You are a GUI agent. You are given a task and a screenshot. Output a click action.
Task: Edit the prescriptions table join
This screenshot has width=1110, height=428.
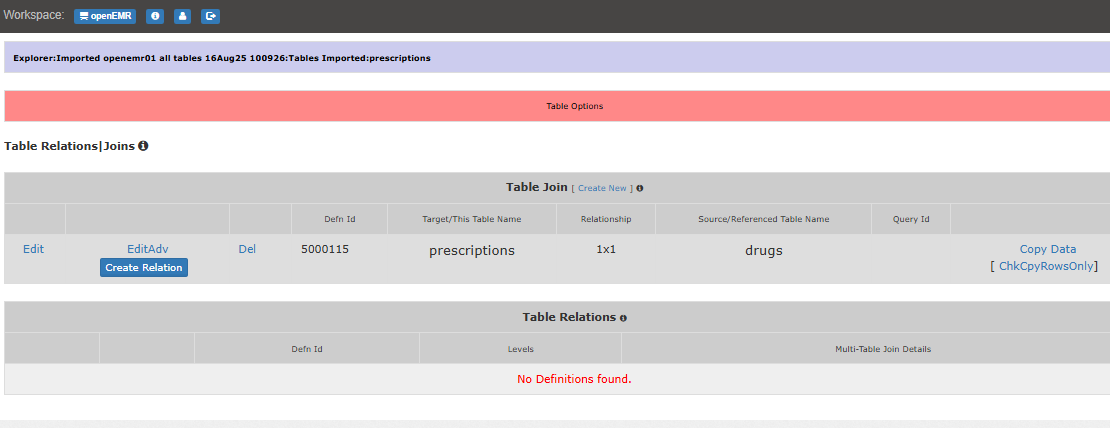coord(33,249)
